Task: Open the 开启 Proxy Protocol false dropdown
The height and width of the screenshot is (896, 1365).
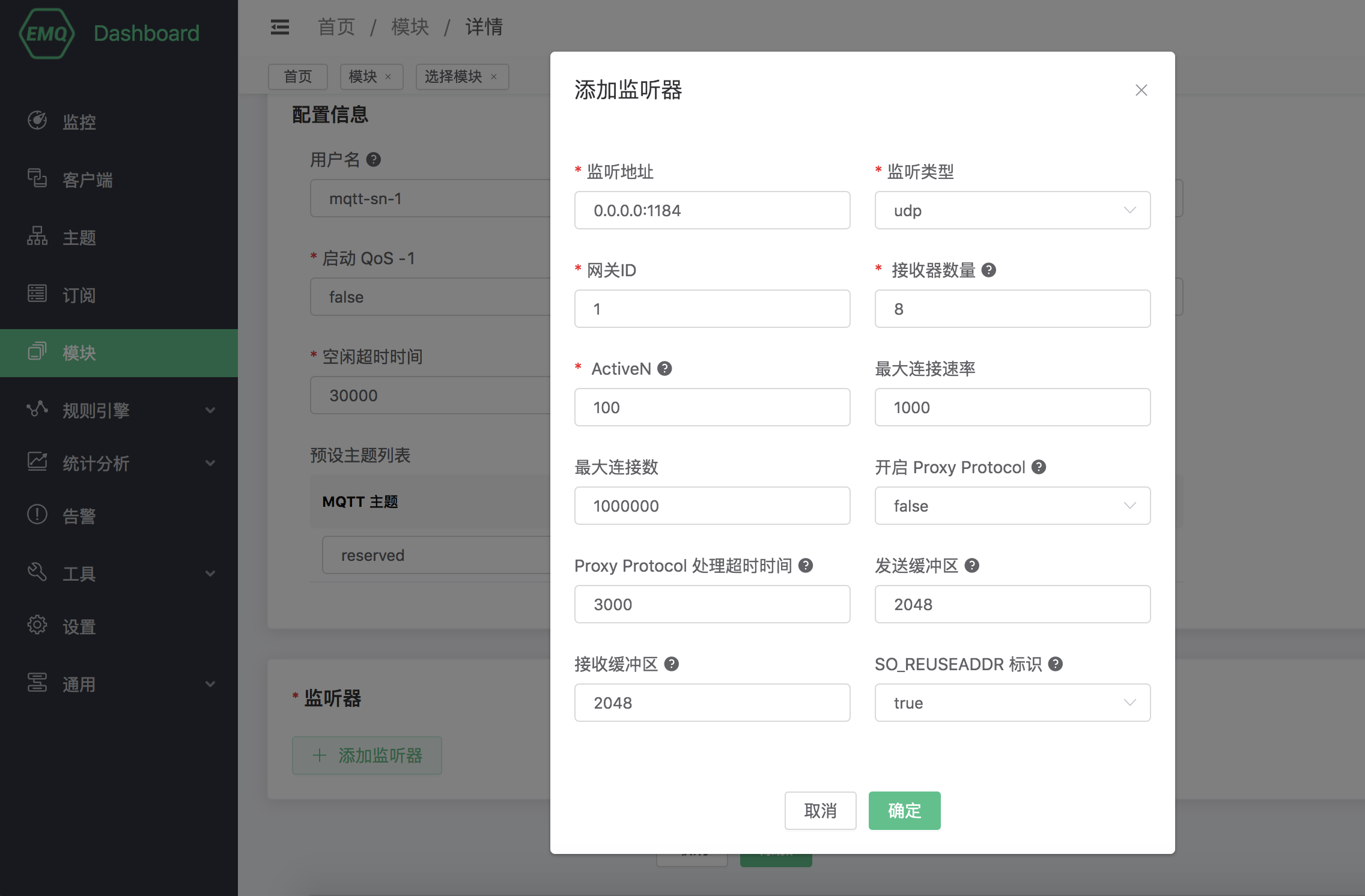Action: [1012, 506]
